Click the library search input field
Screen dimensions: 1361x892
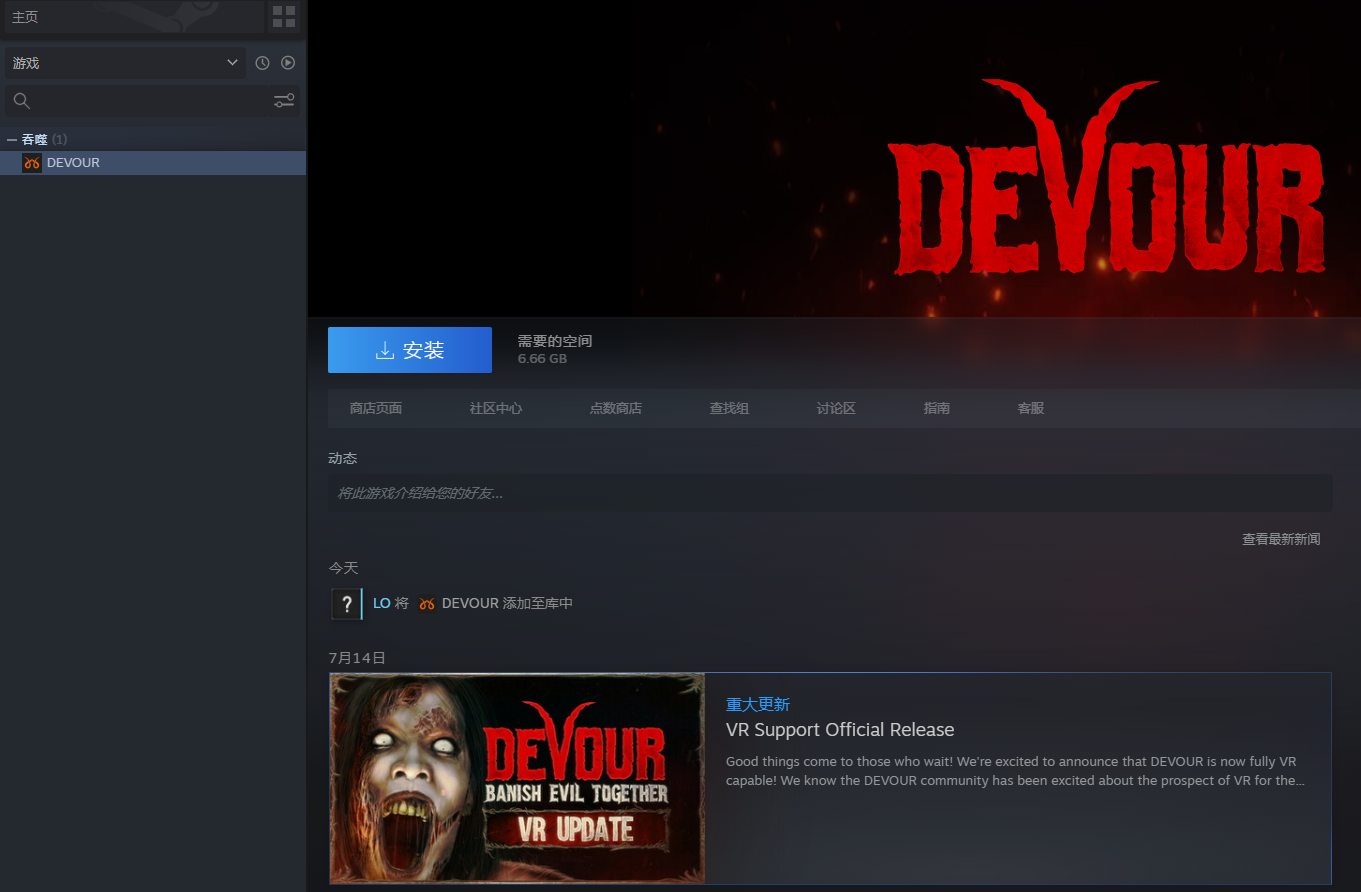152,101
